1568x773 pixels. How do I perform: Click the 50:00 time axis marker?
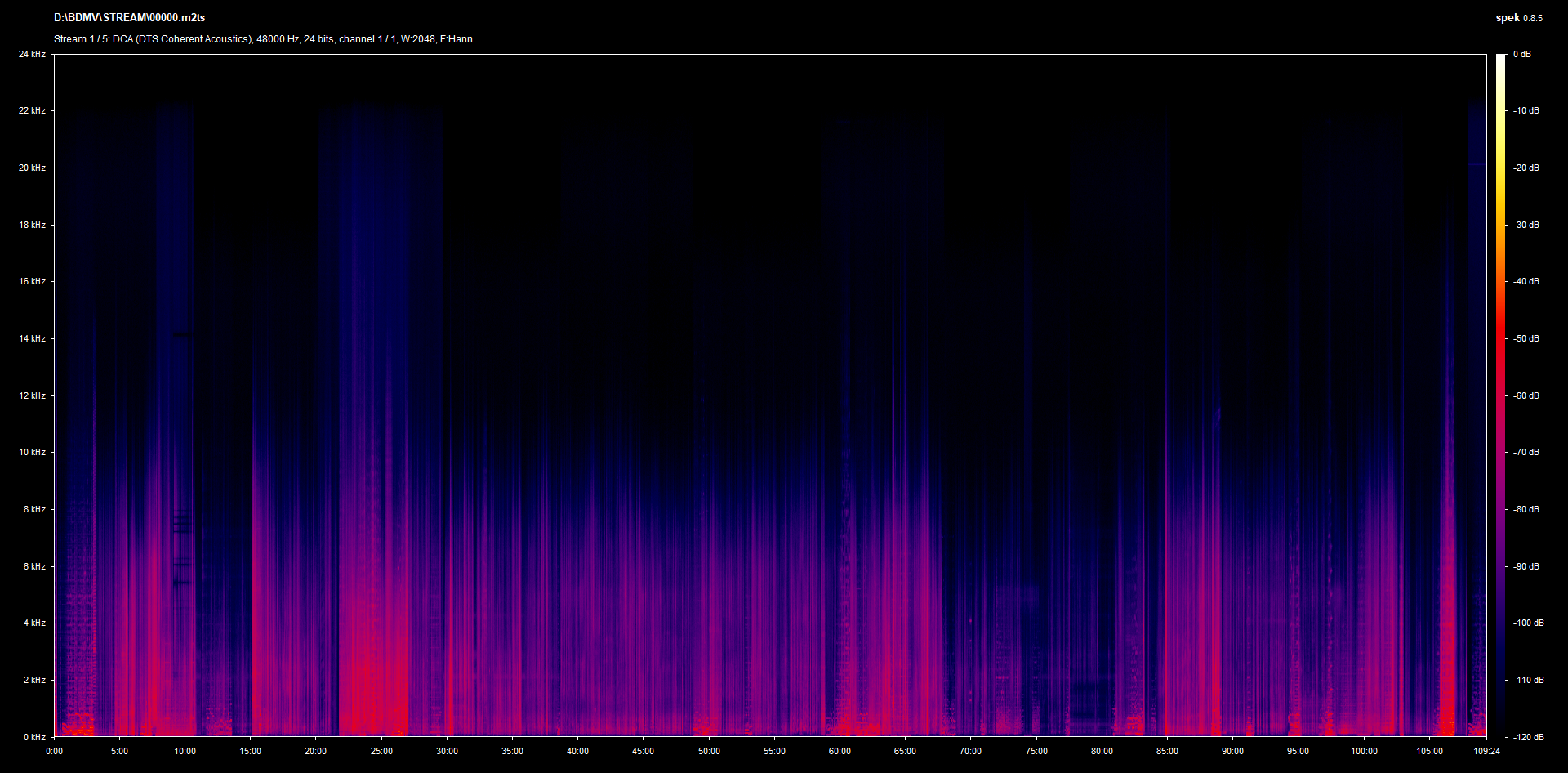(x=709, y=751)
